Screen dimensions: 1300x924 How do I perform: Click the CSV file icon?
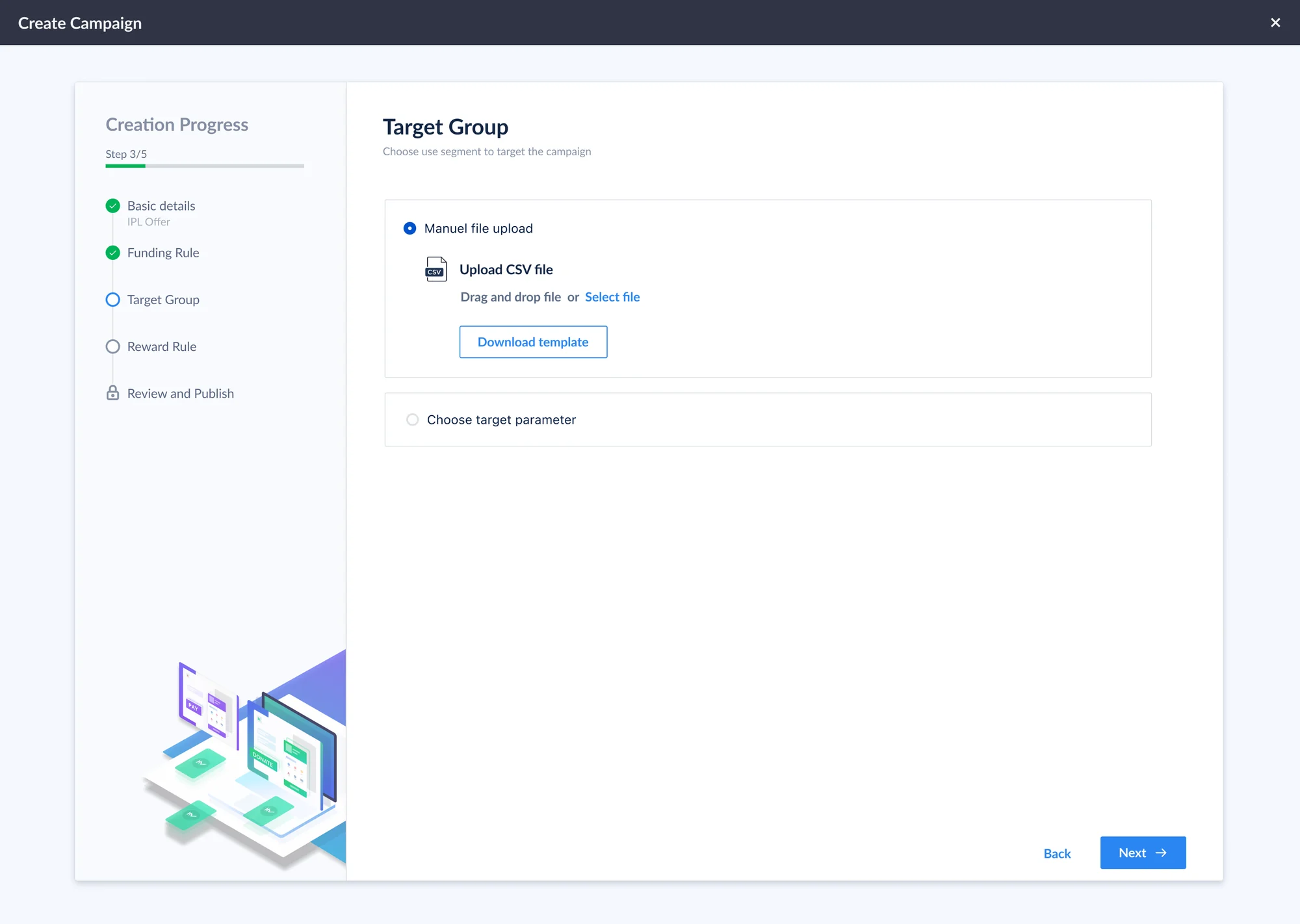tap(436, 269)
